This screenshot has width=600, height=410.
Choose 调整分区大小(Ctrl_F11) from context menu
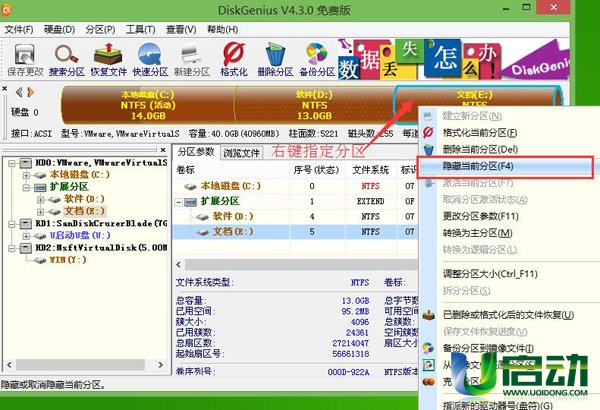point(490,274)
